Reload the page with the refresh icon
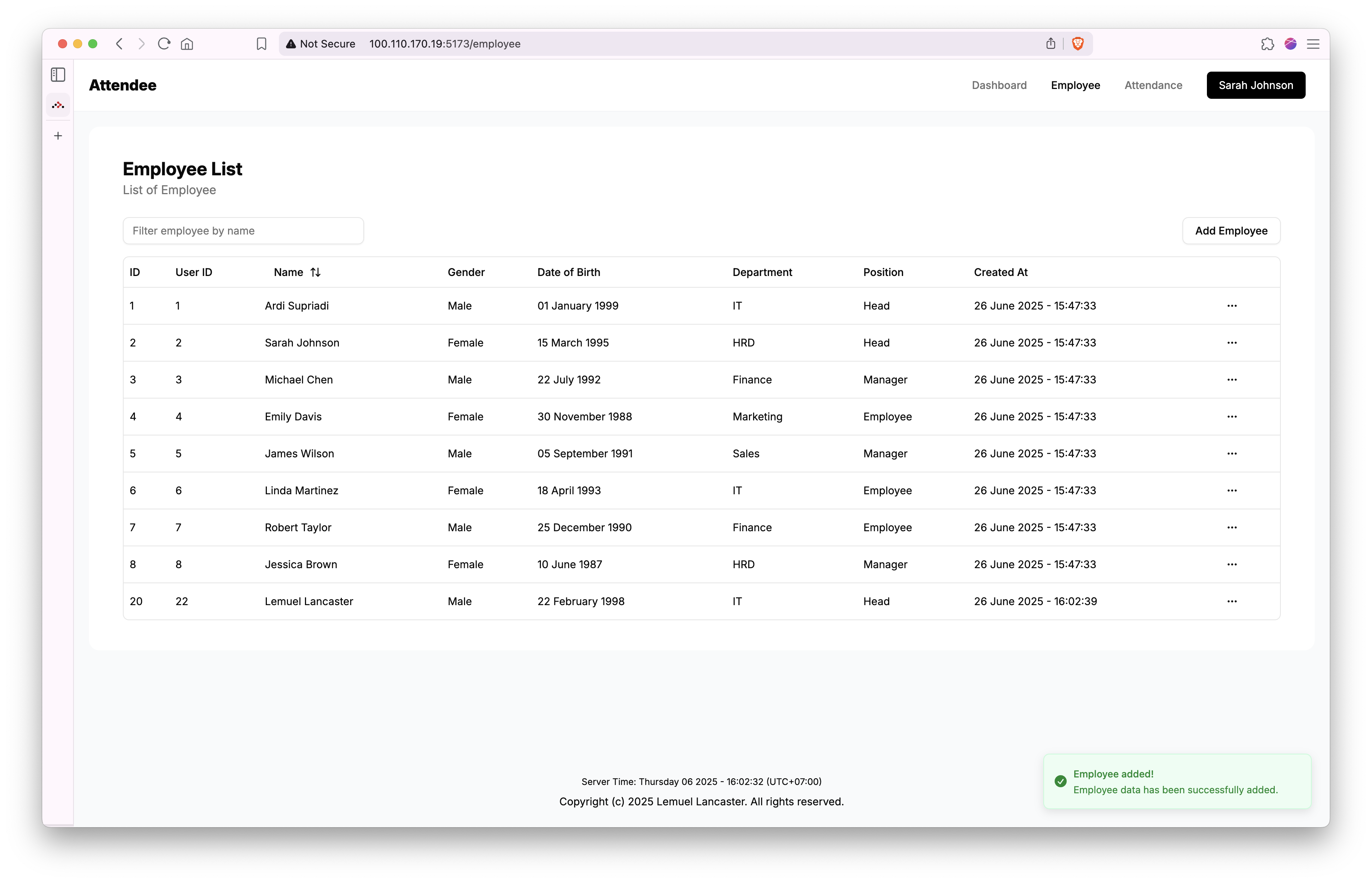This screenshot has height=883, width=1372. click(x=164, y=44)
